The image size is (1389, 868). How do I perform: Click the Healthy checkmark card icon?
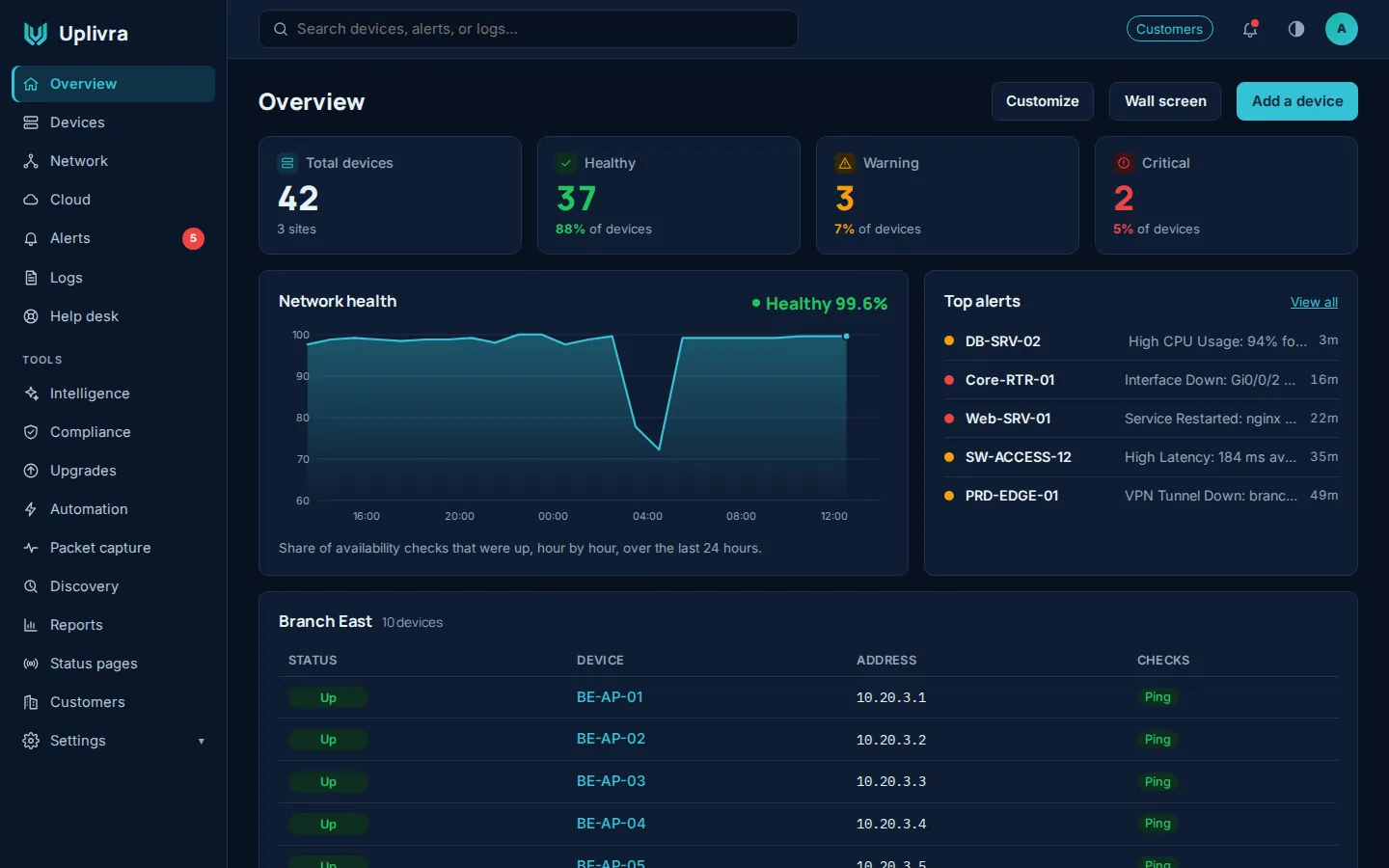566,163
